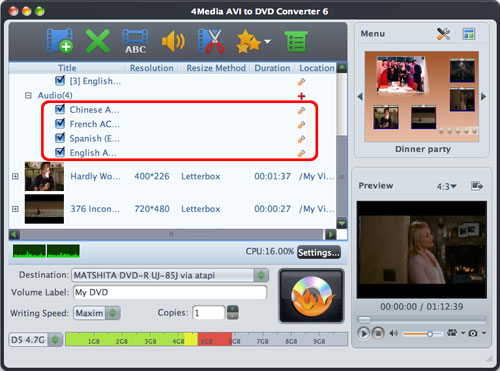Viewport: 500px width, 371px height.
Task: Select the 376 Incon... video thumbnail
Action: pyautogui.click(x=44, y=209)
